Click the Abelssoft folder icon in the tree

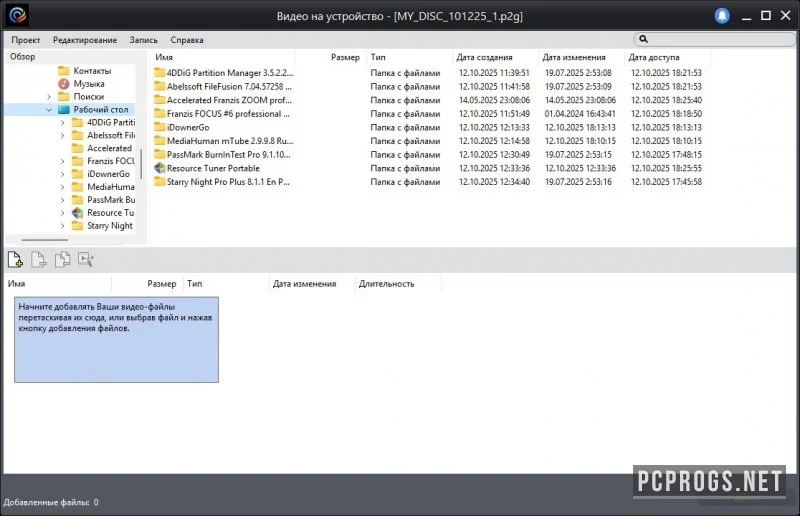[x=78, y=135]
